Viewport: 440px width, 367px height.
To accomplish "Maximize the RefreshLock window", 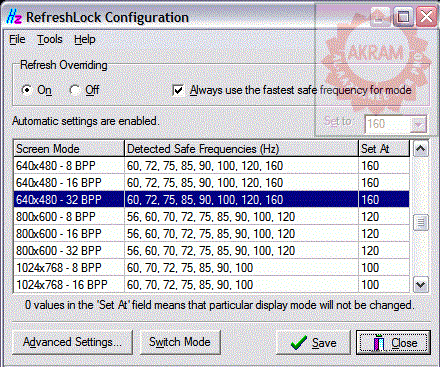I will pyautogui.click(x=403, y=17).
